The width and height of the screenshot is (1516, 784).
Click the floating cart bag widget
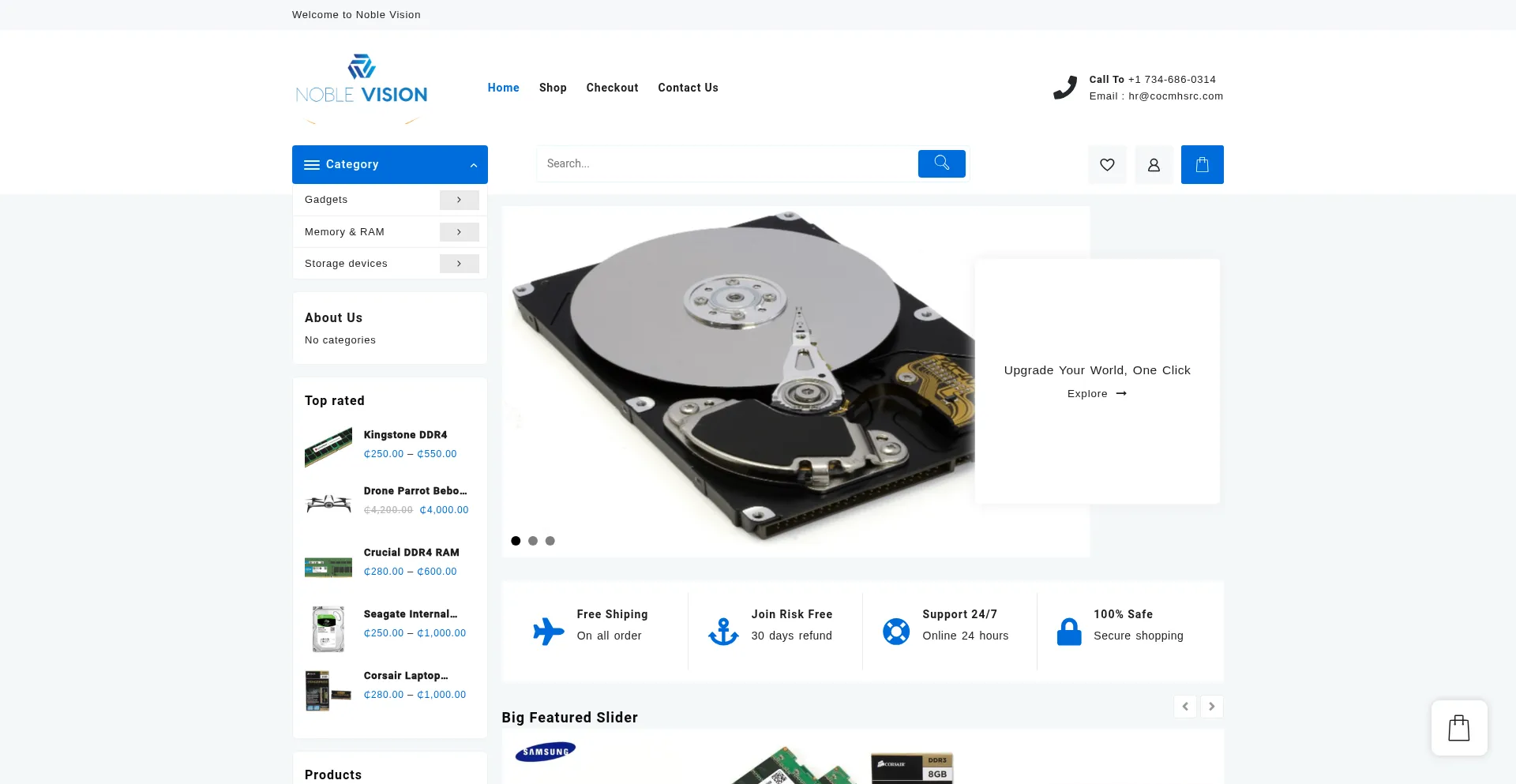1458,728
